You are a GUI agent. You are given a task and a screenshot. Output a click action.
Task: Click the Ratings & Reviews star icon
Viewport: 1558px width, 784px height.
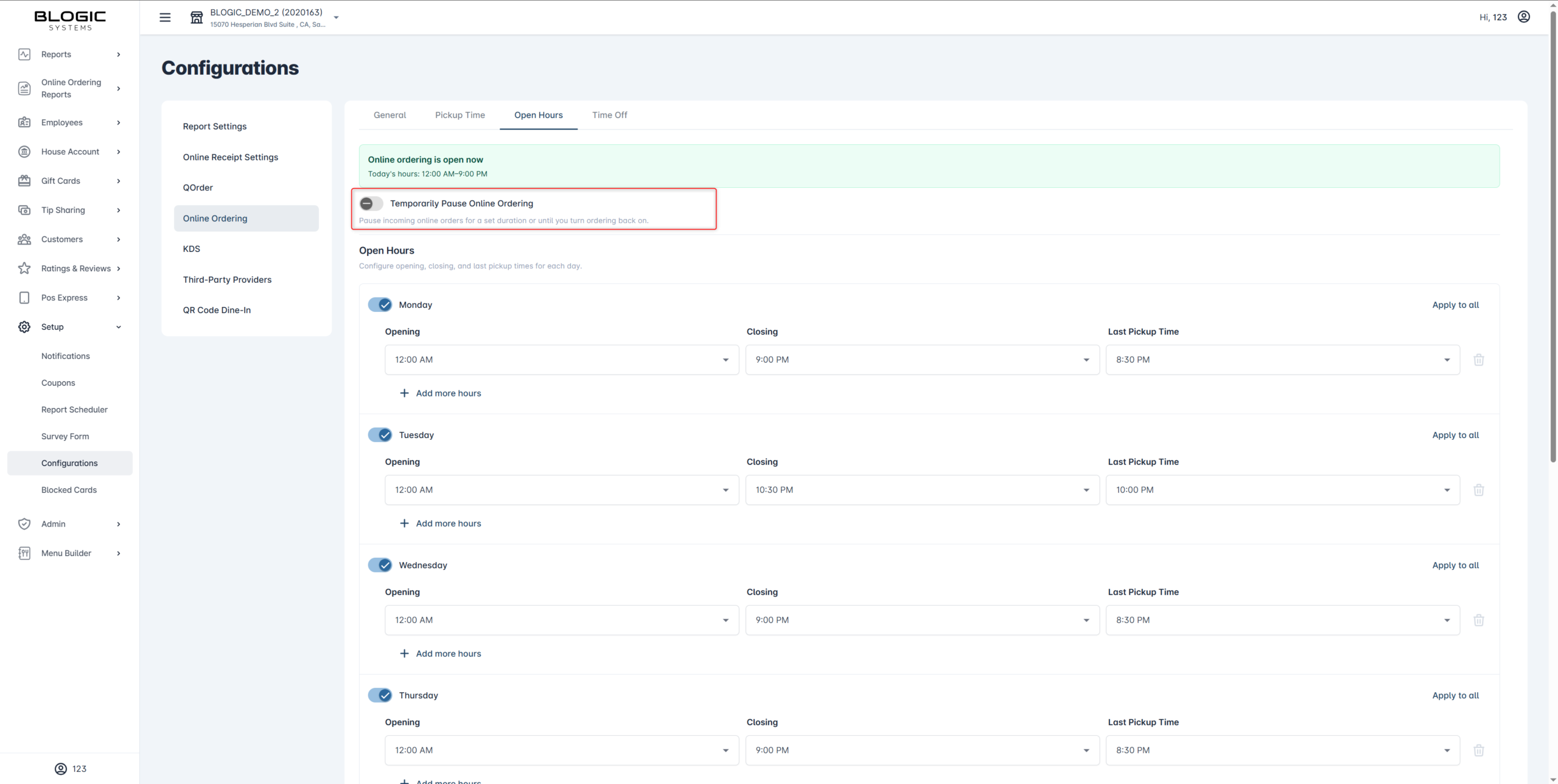click(24, 268)
